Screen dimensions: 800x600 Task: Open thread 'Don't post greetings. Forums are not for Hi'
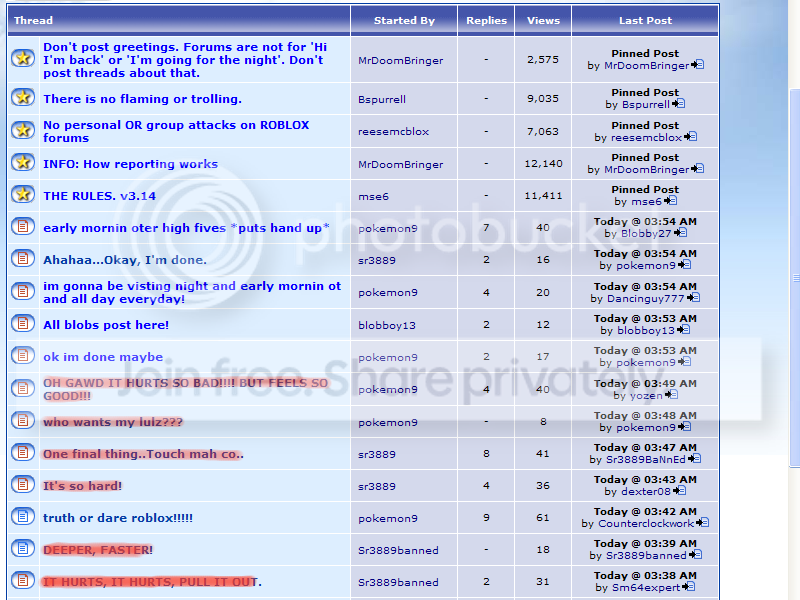(x=185, y=60)
